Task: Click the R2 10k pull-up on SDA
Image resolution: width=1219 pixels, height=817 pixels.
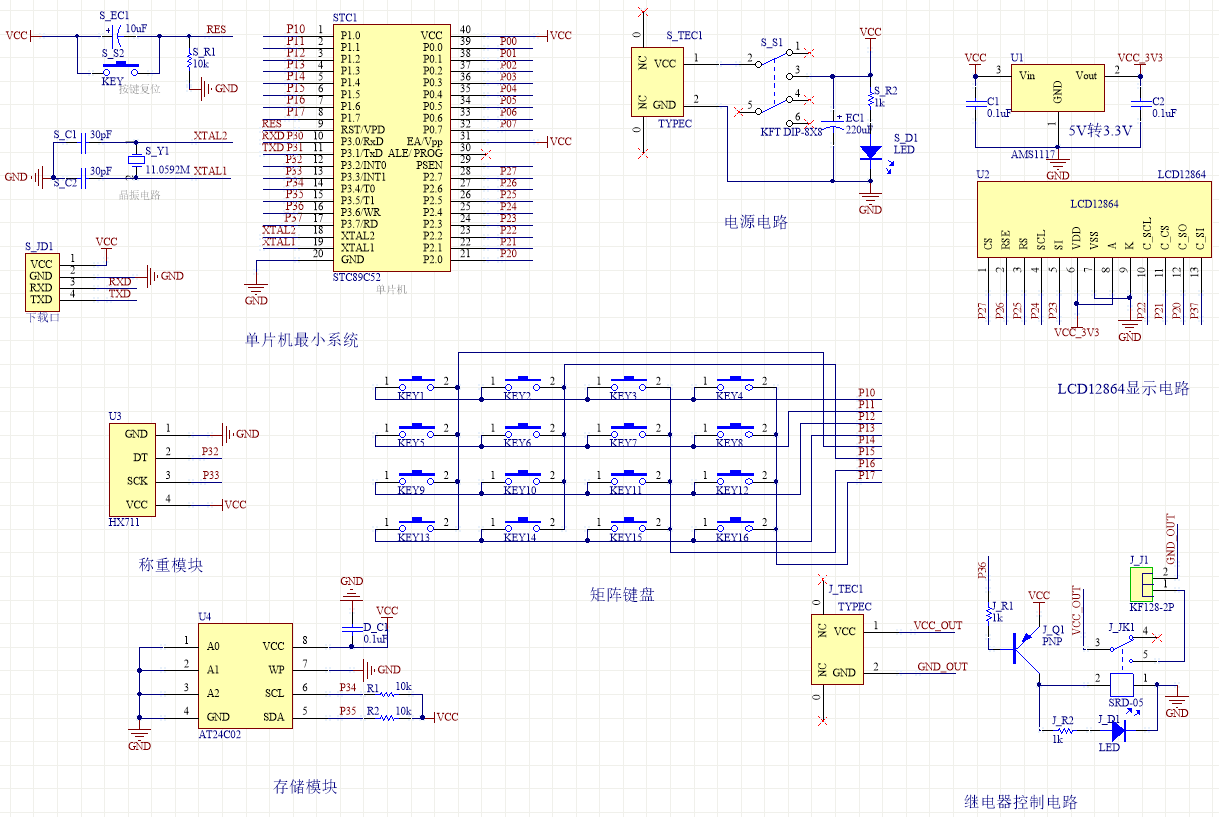Action: point(387,717)
